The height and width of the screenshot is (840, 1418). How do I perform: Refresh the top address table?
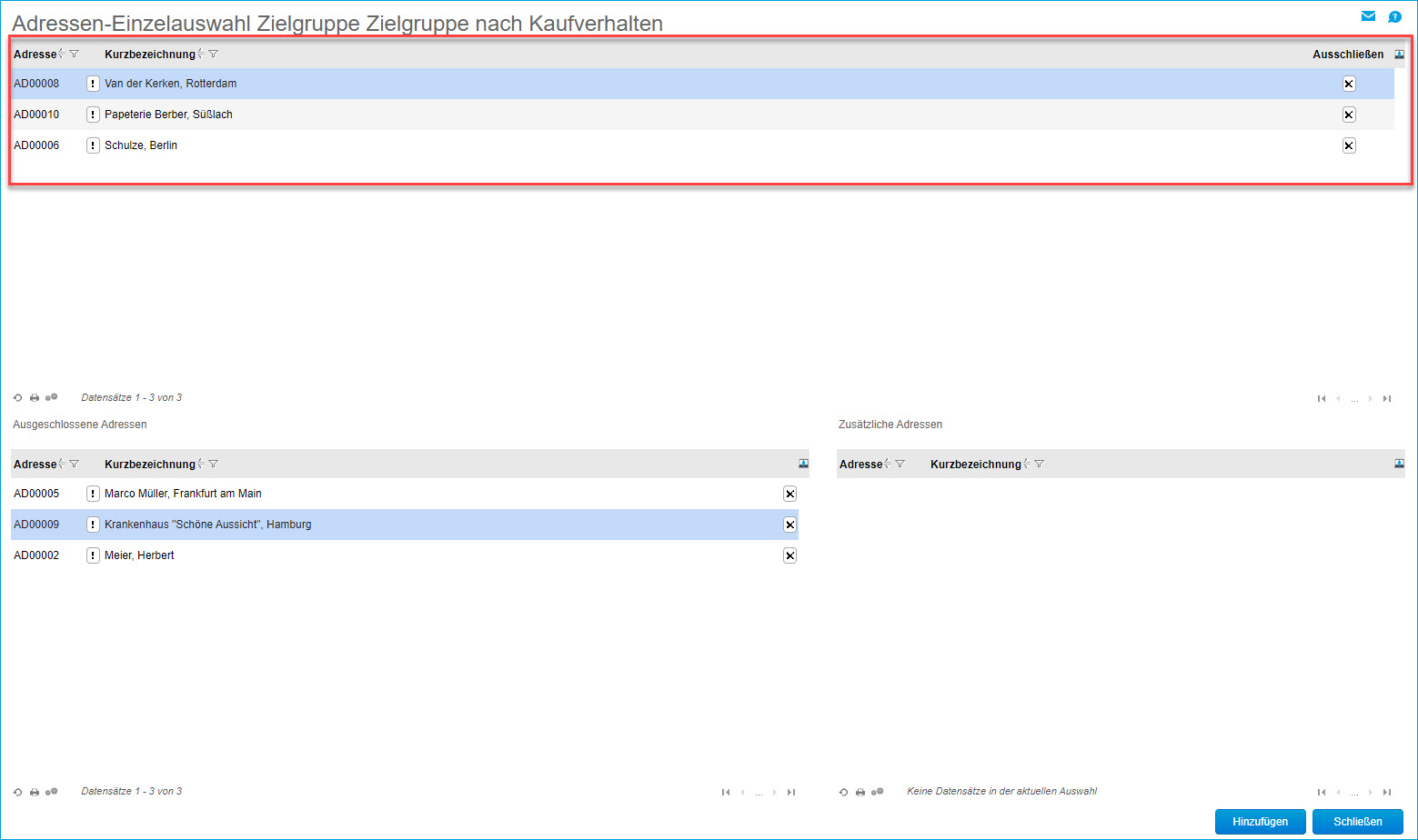pyautogui.click(x=17, y=398)
